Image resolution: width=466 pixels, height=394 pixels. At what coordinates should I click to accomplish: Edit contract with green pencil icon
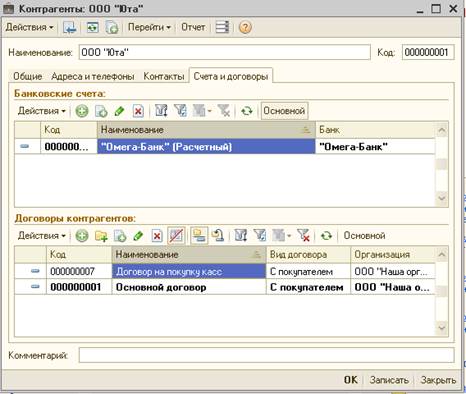point(138,236)
